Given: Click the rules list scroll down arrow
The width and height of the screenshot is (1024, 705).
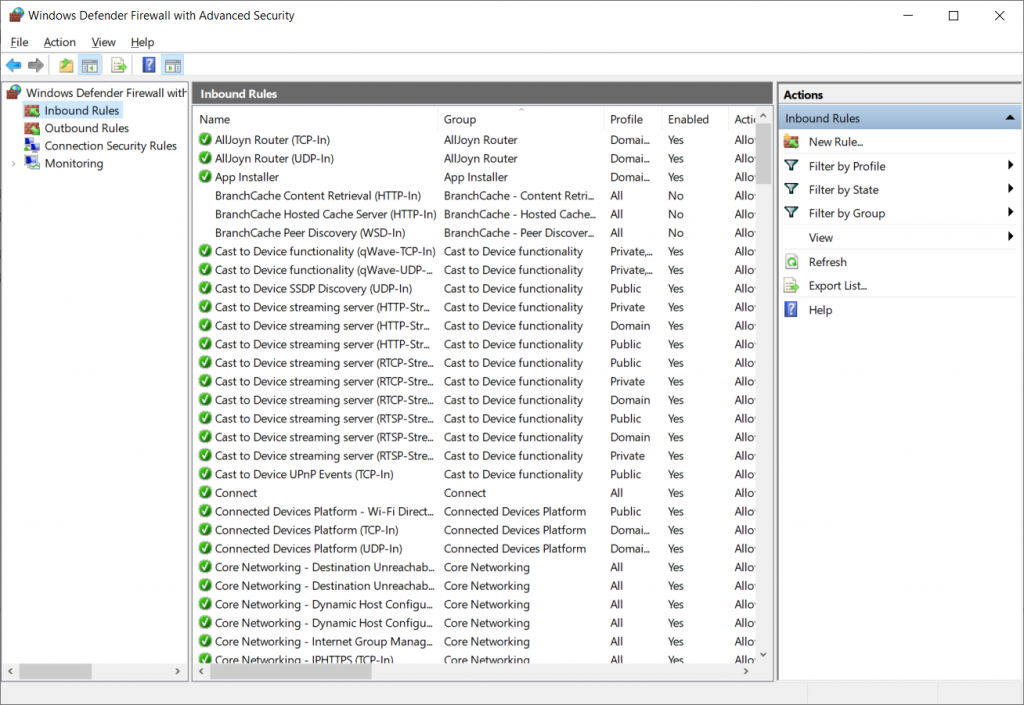Looking at the screenshot, I should [x=763, y=655].
